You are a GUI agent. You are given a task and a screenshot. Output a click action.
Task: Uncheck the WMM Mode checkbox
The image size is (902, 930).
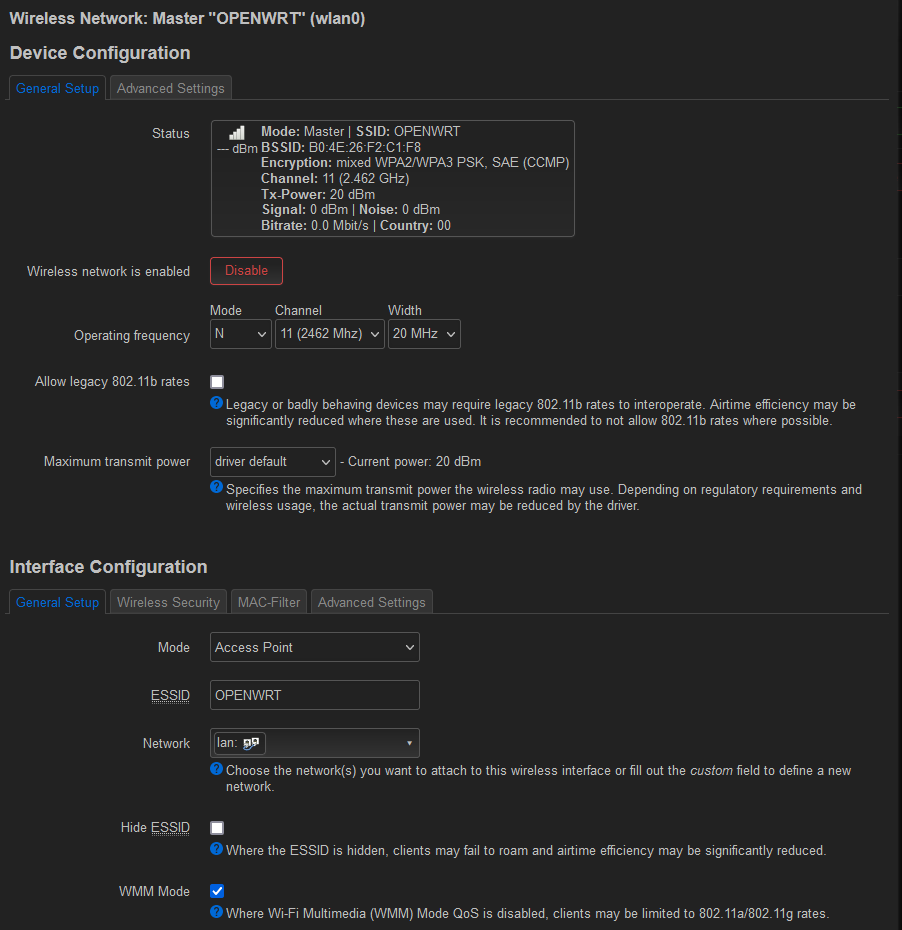(x=217, y=891)
